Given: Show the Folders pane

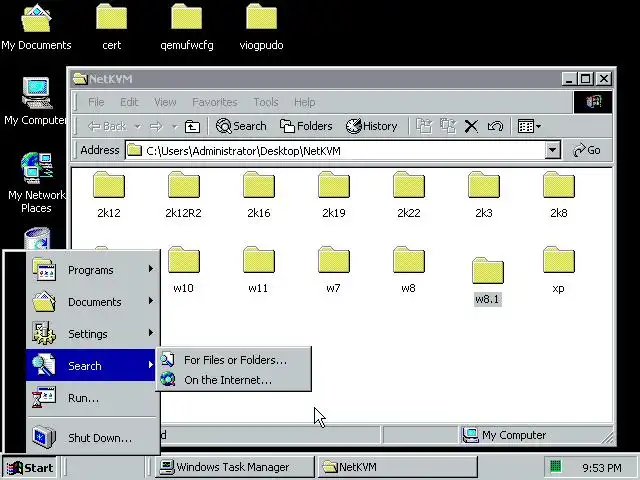Looking at the screenshot, I should pyautogui.click(x=306, y=126).
